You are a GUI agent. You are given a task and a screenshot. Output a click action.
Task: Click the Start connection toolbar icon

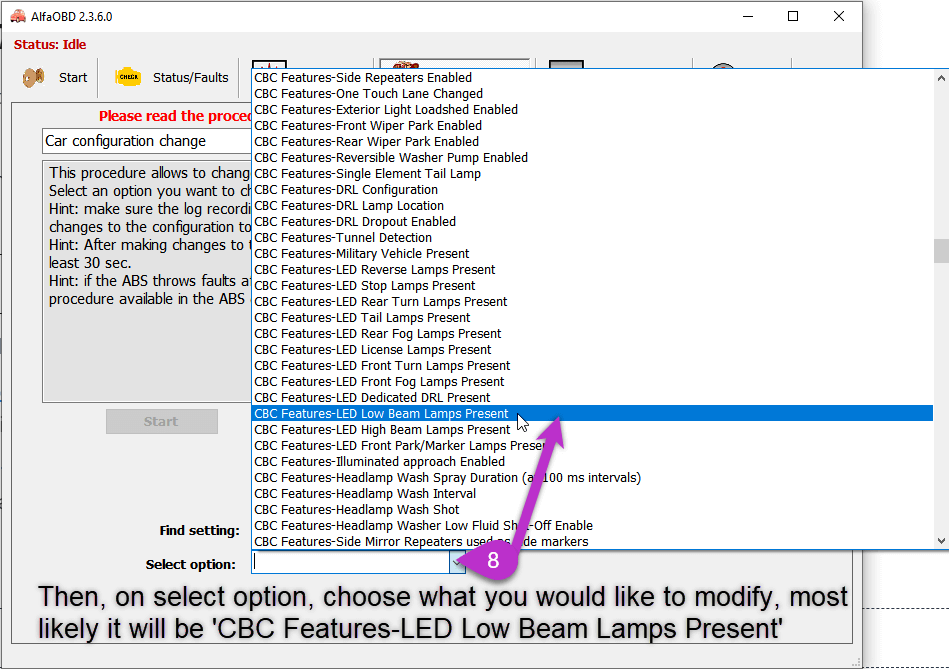(33, 77)
